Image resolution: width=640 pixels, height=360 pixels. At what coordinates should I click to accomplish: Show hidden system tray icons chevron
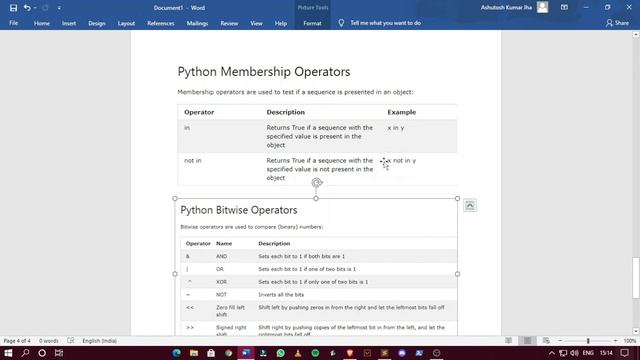[x=551, y=353]
